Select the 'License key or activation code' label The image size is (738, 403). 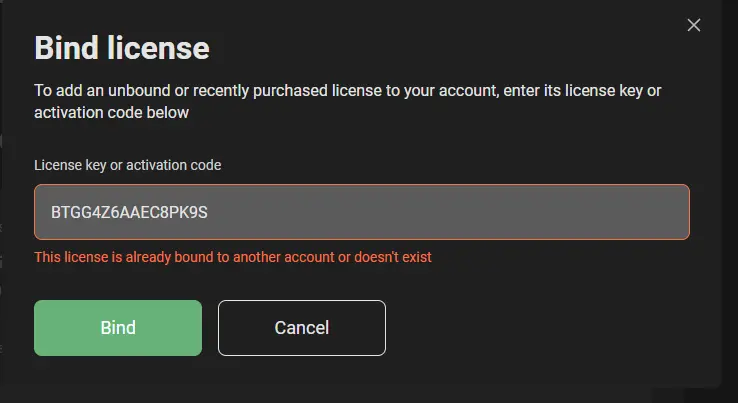(128, 165)
